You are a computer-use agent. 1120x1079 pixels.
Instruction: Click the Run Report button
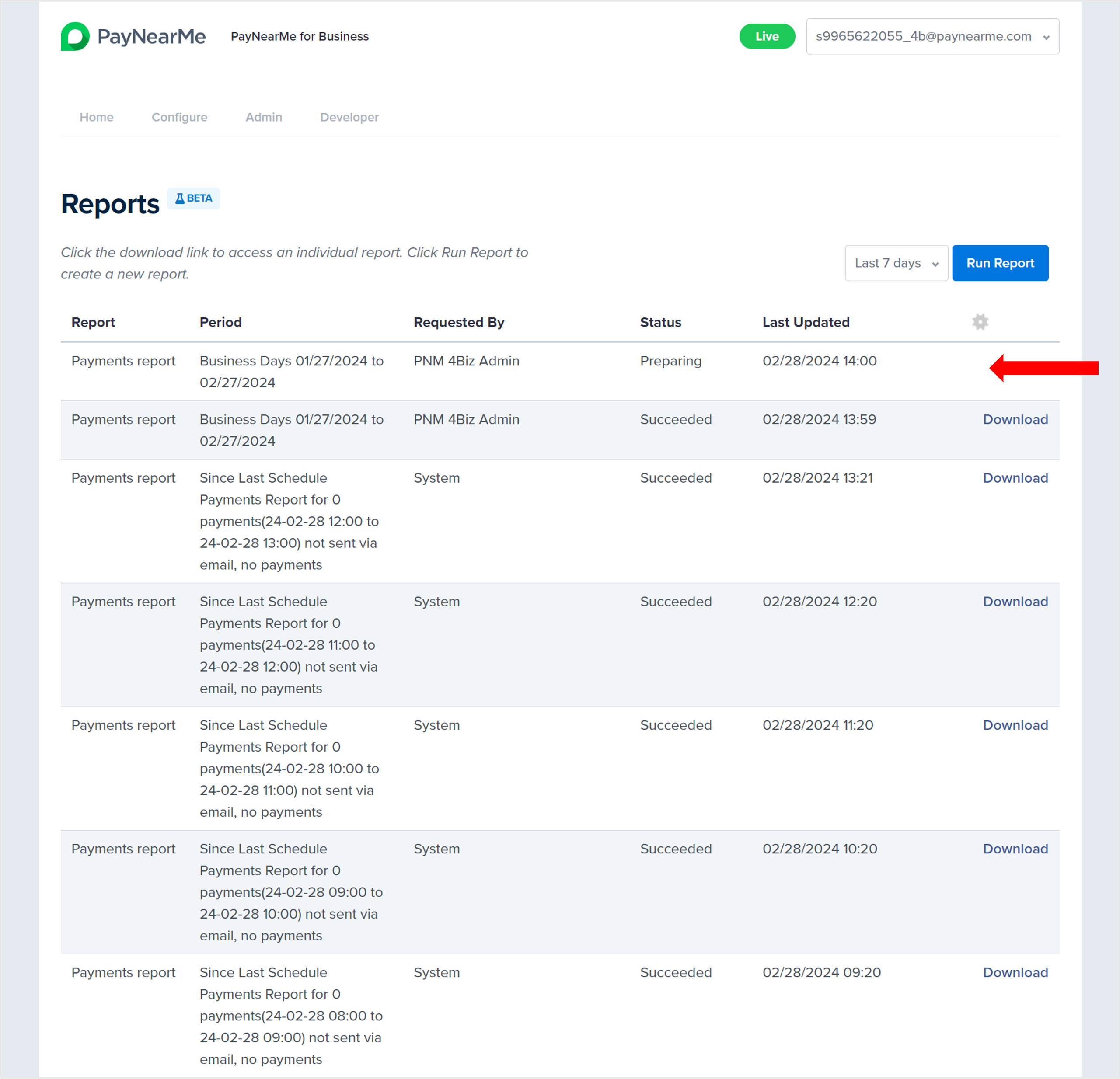(x=999, y=263)
